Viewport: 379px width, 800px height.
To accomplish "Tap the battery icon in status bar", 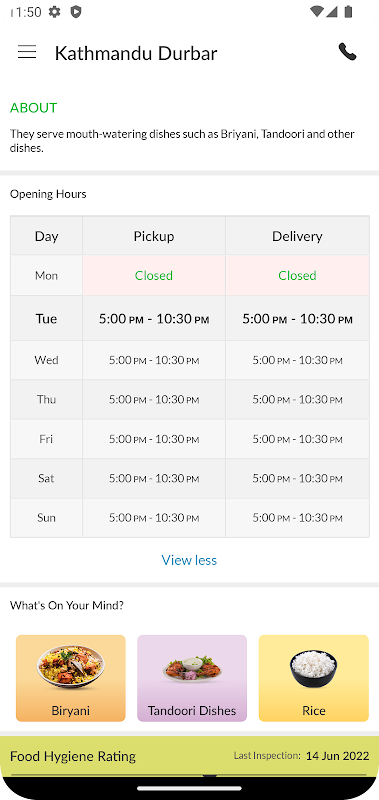I will (348, 11).
